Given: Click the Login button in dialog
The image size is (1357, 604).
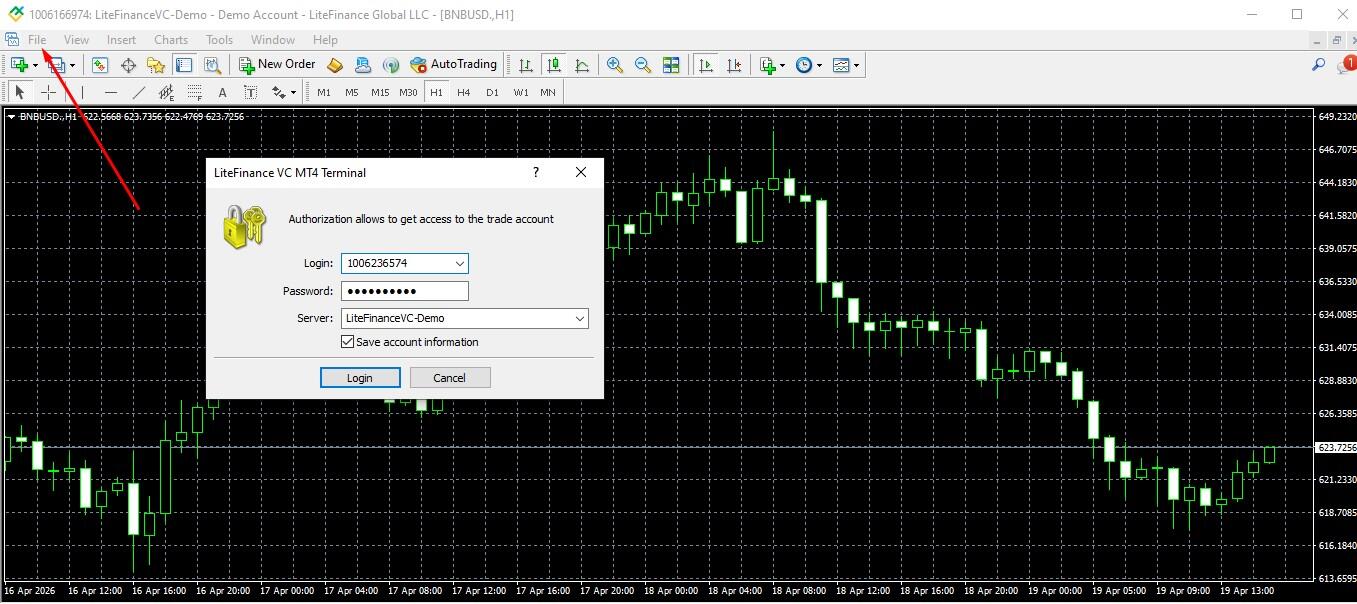Looking at the screenshot, I should click(360, 378).
